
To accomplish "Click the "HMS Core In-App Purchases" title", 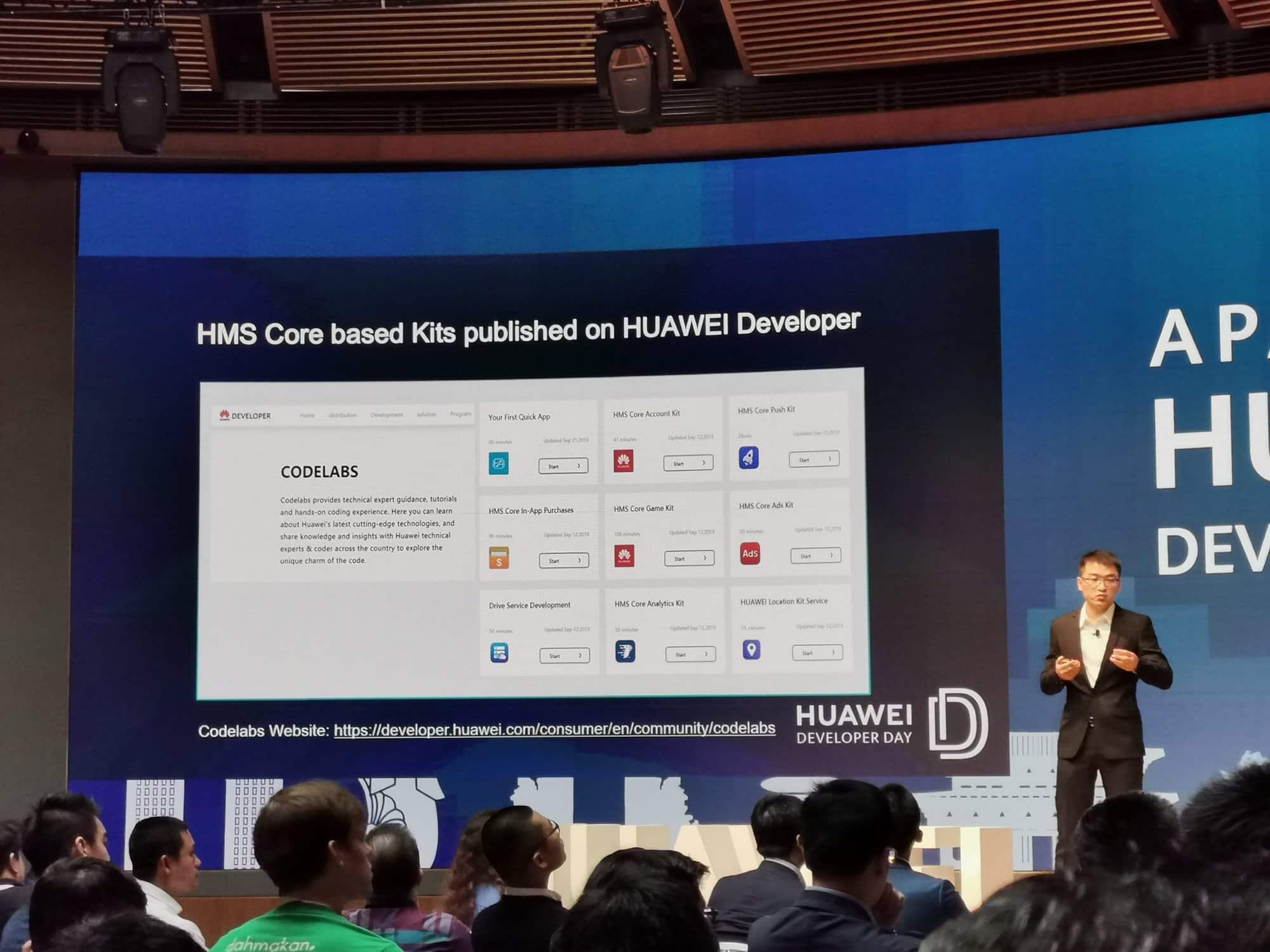I will click(x=531, y=510).
